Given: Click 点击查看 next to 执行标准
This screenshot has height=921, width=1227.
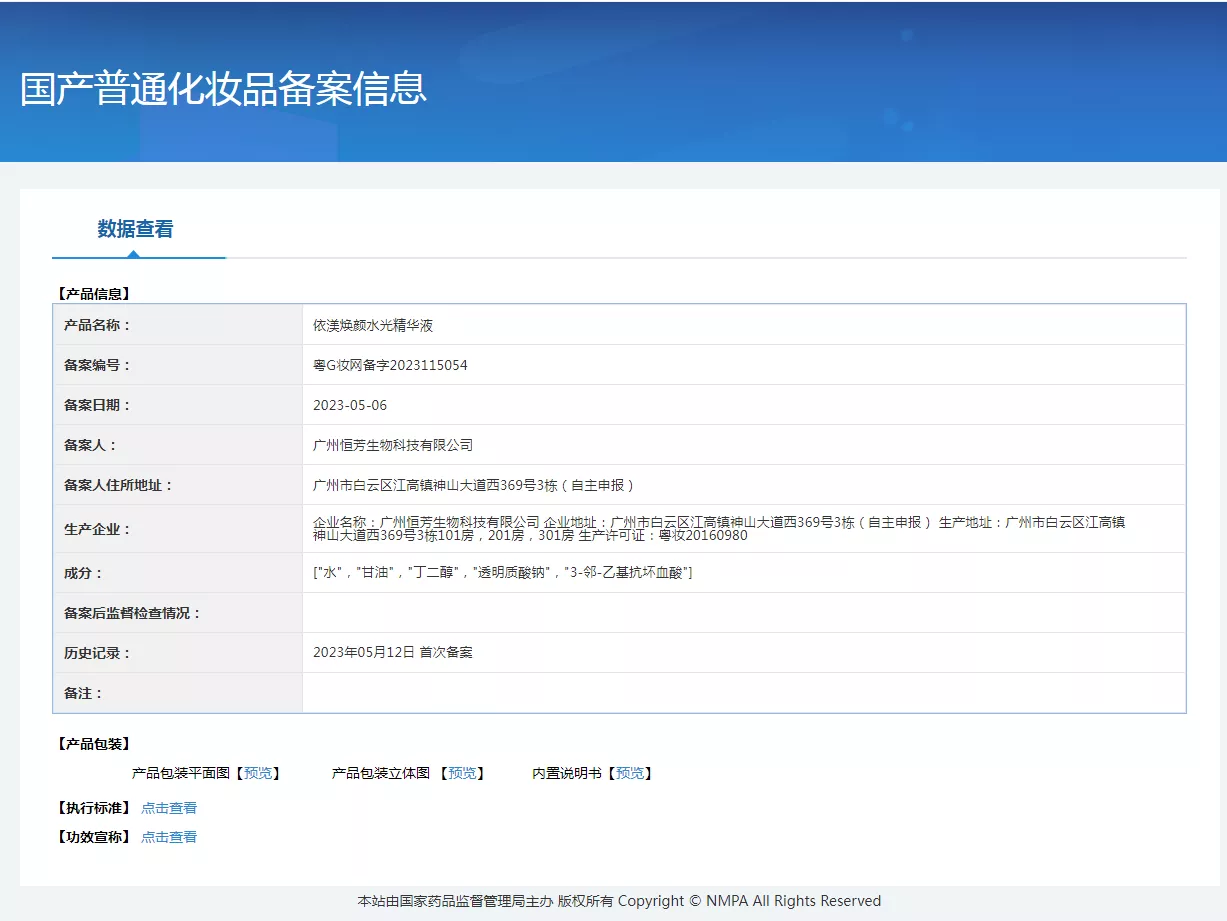Looking at the screenshot, I should point(169,808).
